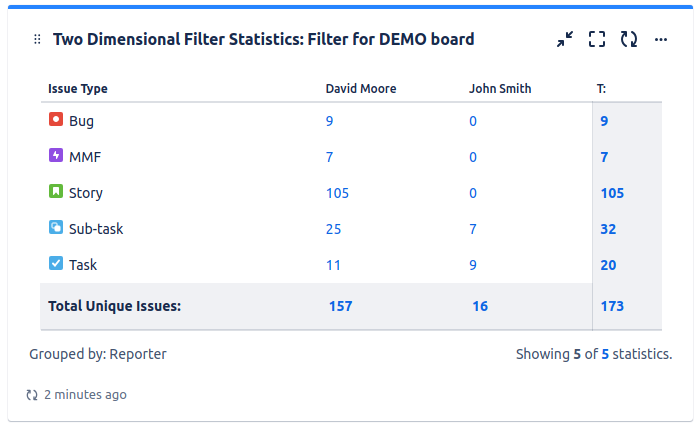Click the 'John Smith' column header
The image size is (699, 426).
coord(500,89)
